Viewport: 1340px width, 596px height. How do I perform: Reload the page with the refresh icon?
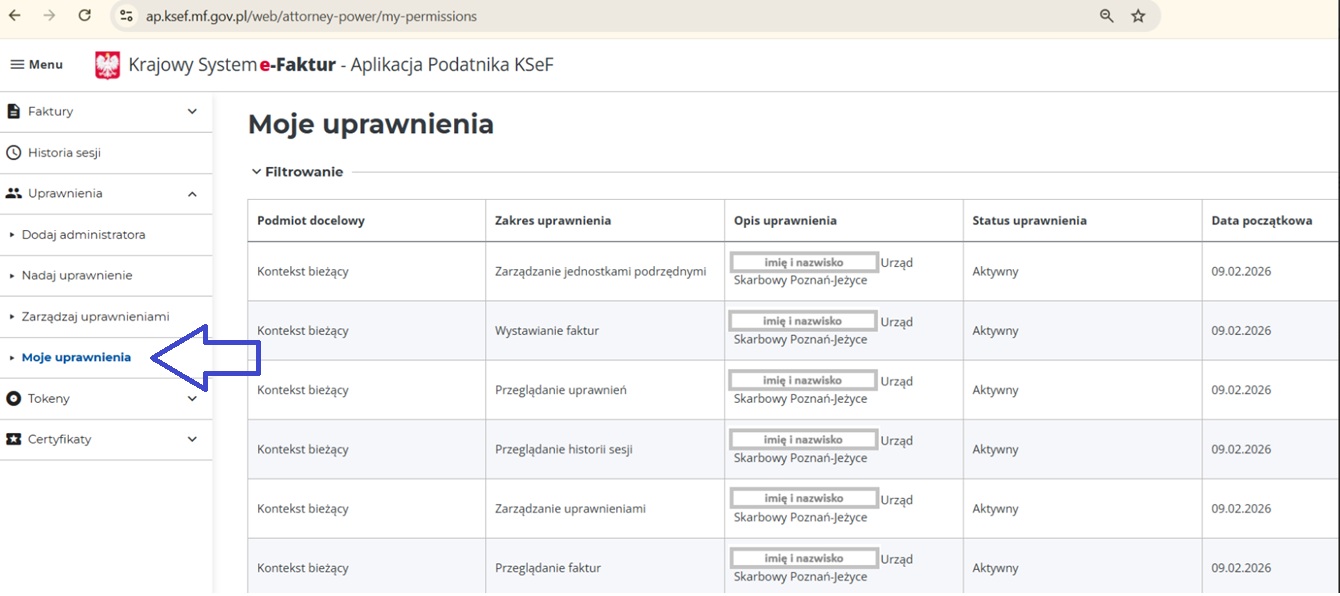click(x=85, y=16)
